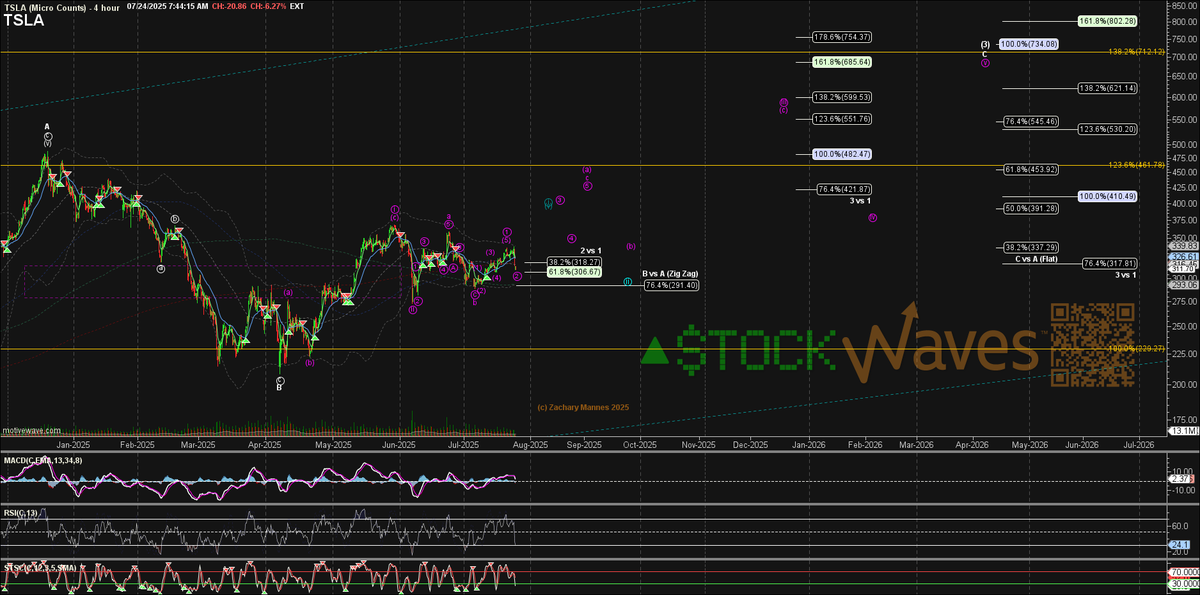The width and height of the screenshot is (1200, 595).
Task: Select the 161.8%(802.28) target label
Action: click(1107, 21)
